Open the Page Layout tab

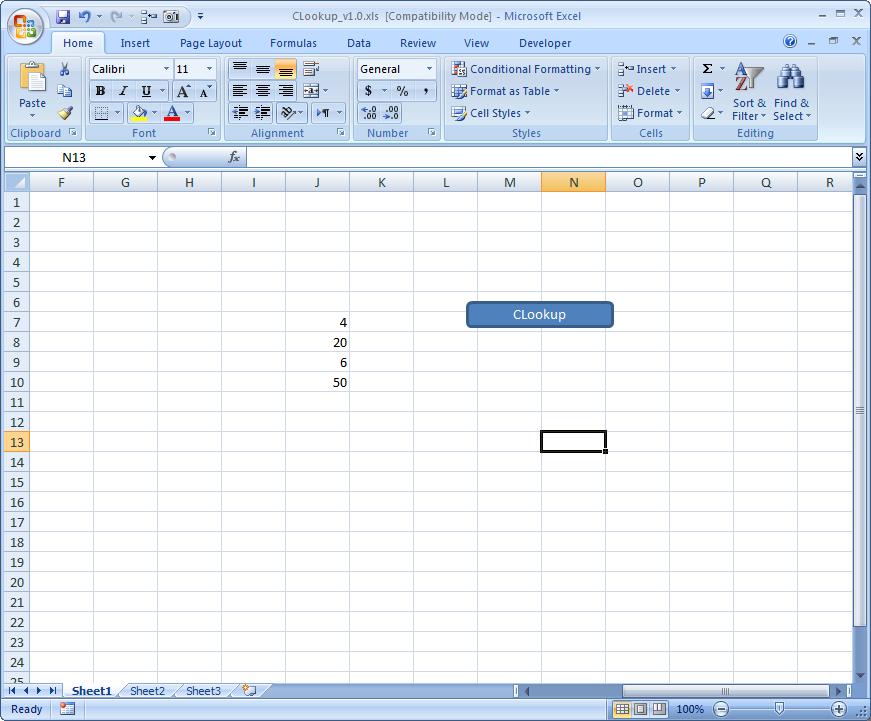[x=211, y=43]
